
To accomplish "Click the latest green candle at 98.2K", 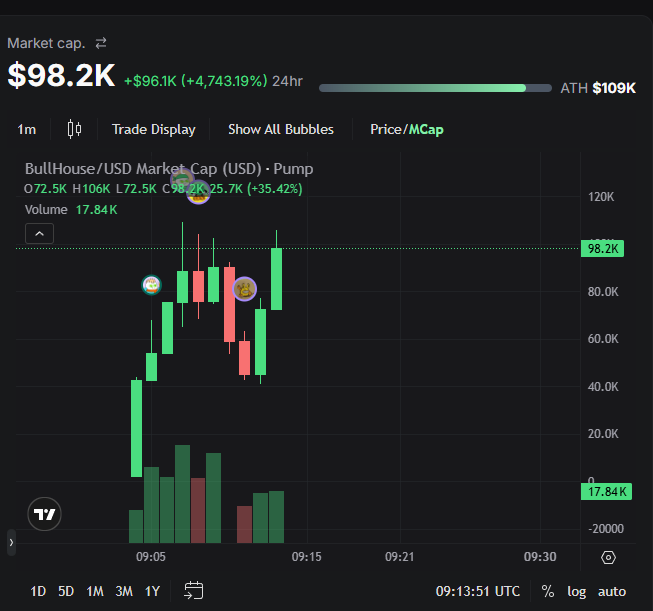I will tap(277, 279).
